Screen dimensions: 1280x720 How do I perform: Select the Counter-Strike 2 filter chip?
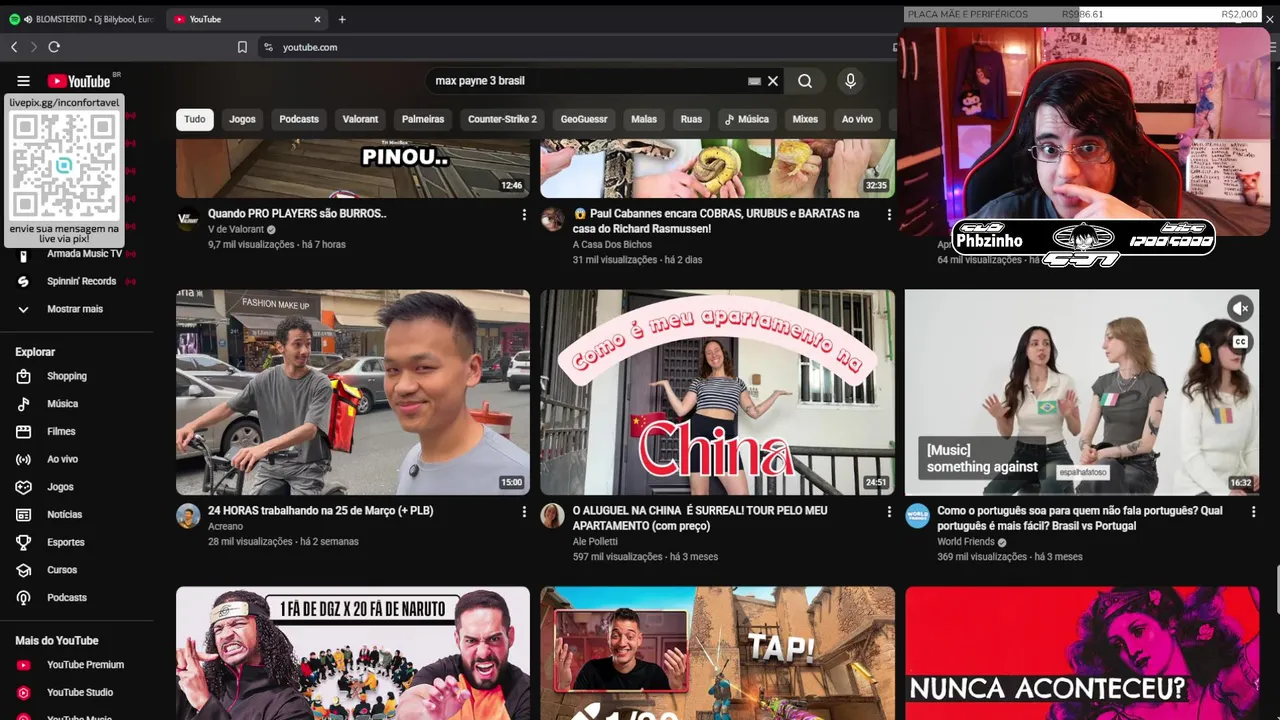502,119
